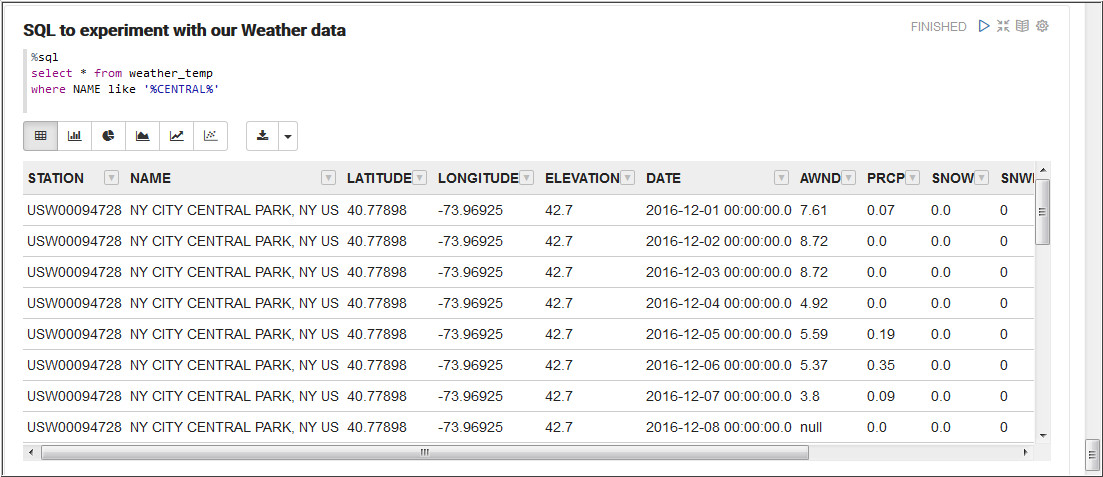
Task: Open SNOW column menu arrow
Action: coord(982,178)
